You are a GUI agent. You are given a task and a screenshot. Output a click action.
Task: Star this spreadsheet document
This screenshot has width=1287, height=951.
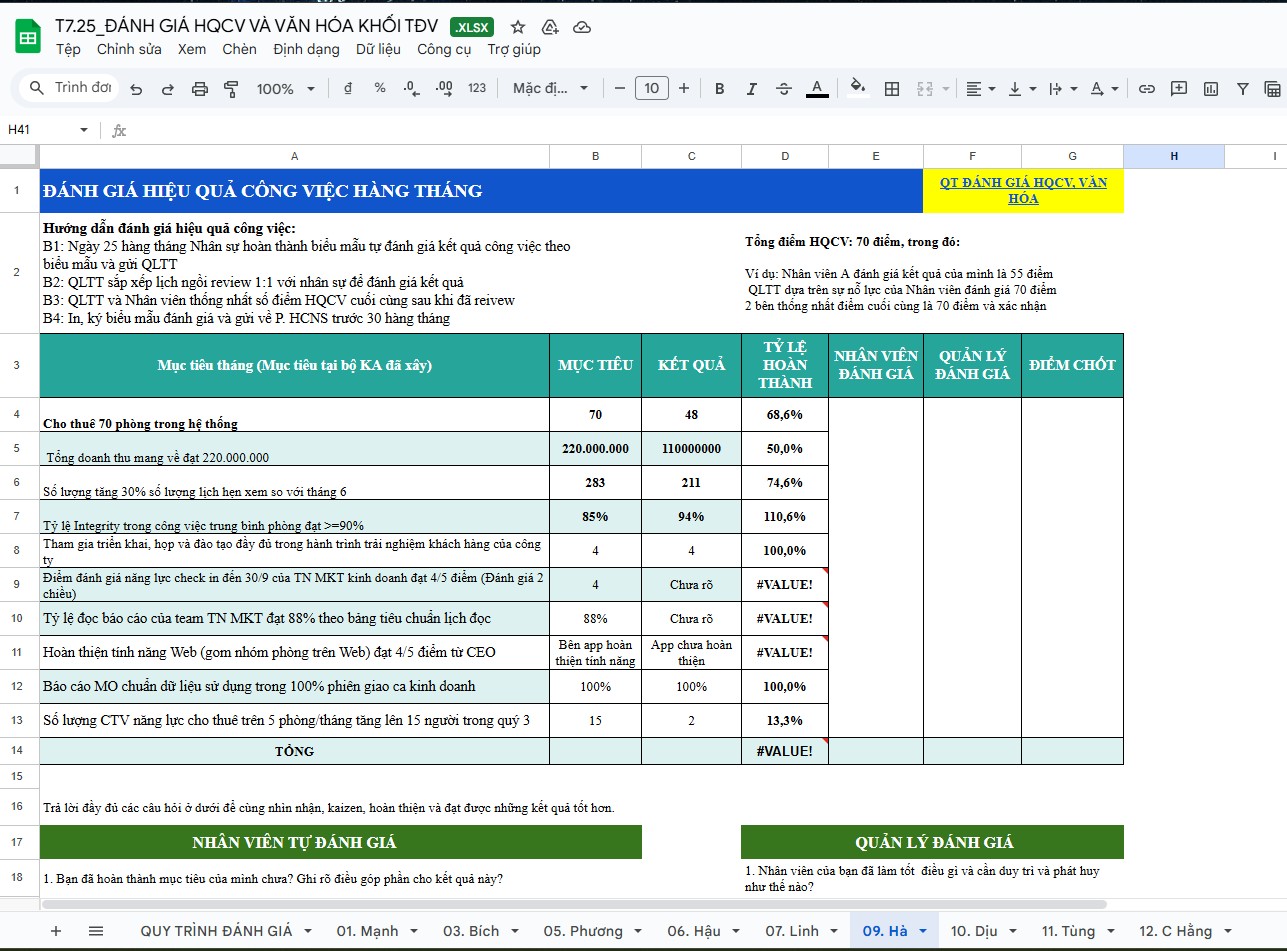pyautogui.click(x=518, y=27)
